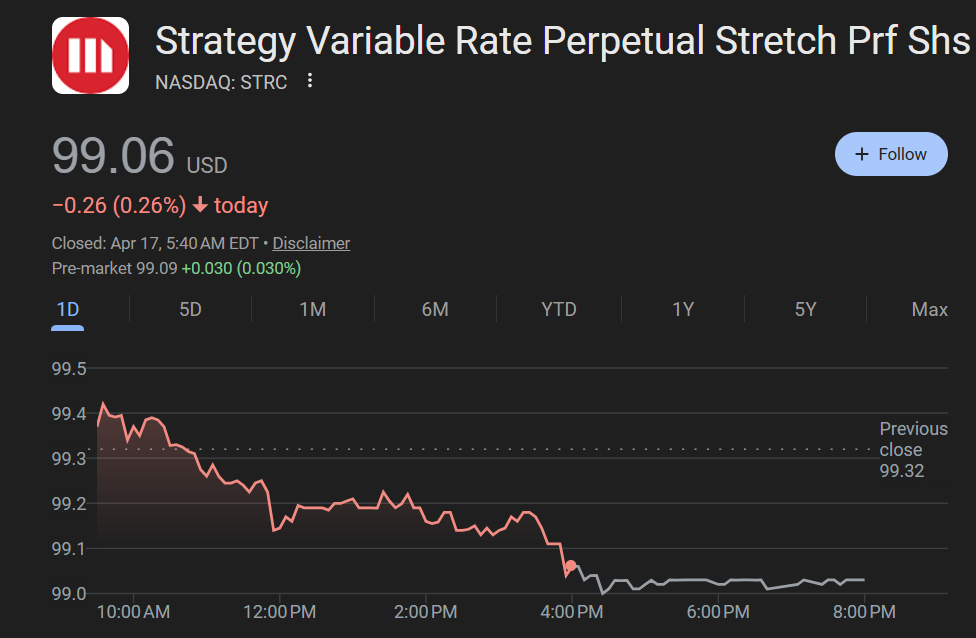Select the 5D chart range tab
The image size is (976, 638).
189,310
